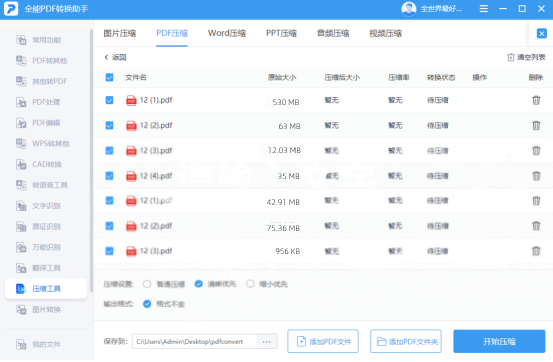The width and height of the screenshot is (553, 362).
Task: Choose the 缩小优先 compression option
Action: pos(250,284)
